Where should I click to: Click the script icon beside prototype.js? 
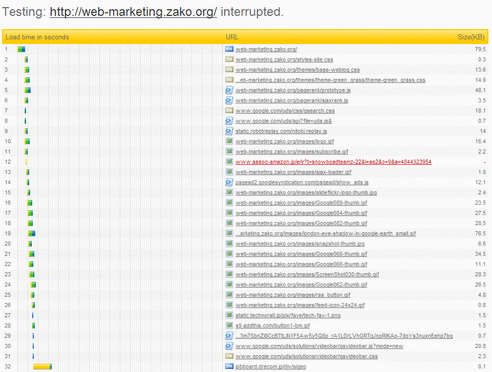(229, 90)
